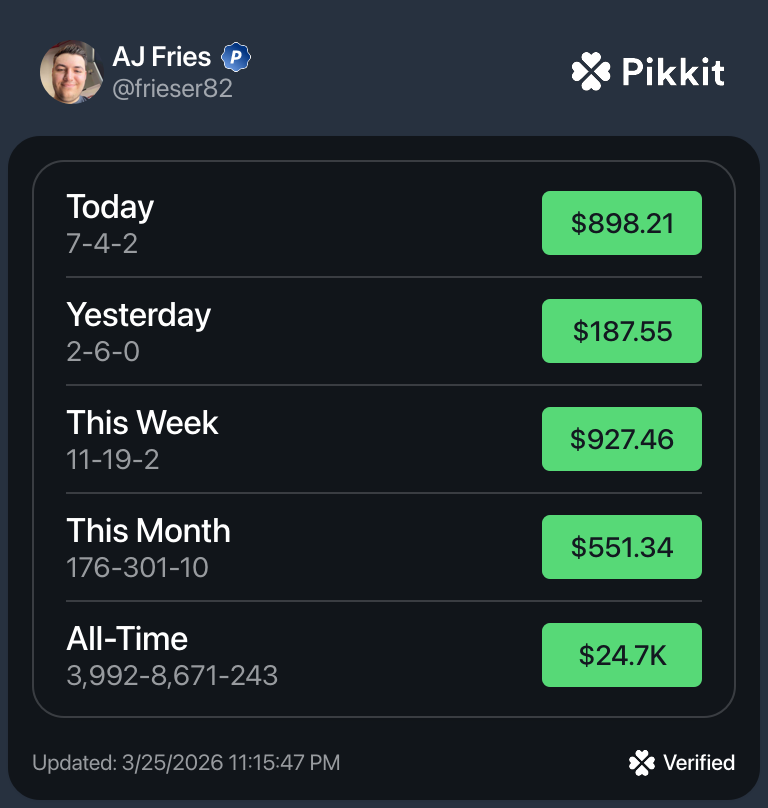Click the All-Time row label
This screenshot has height=808, width=768.
tap(127, 639)
